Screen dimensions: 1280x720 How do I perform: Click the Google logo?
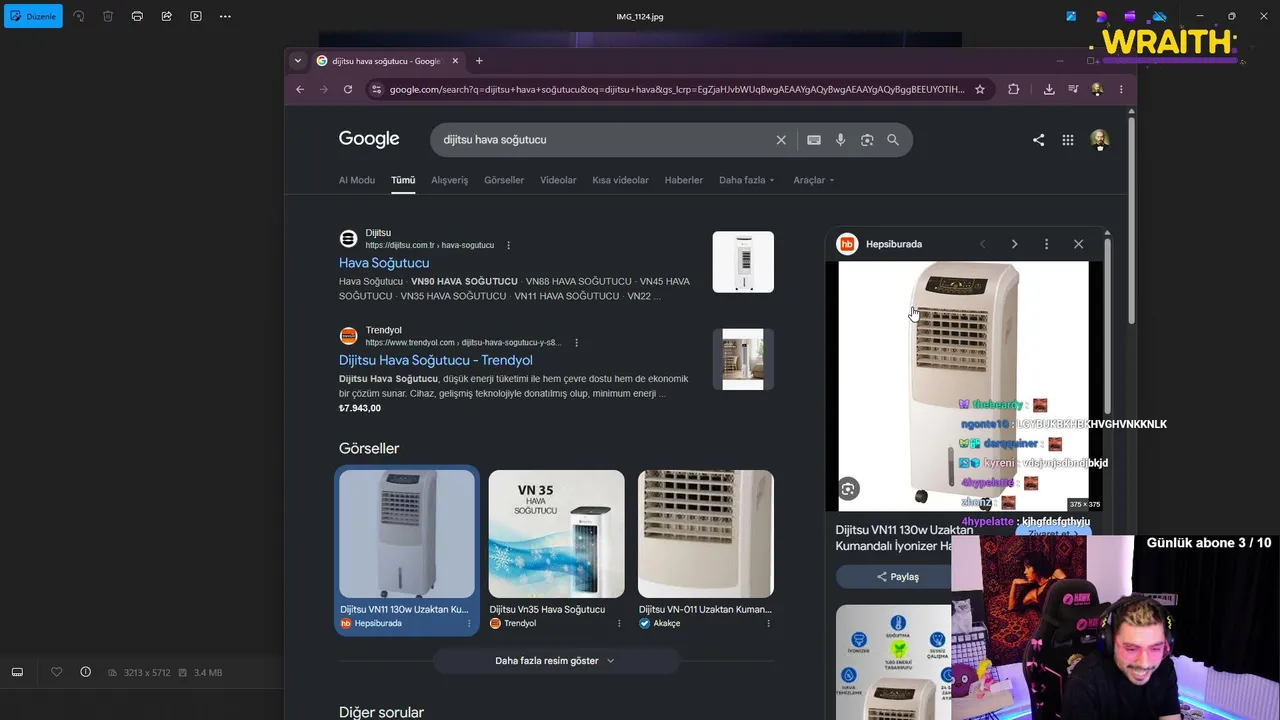(x=369, y=139)
